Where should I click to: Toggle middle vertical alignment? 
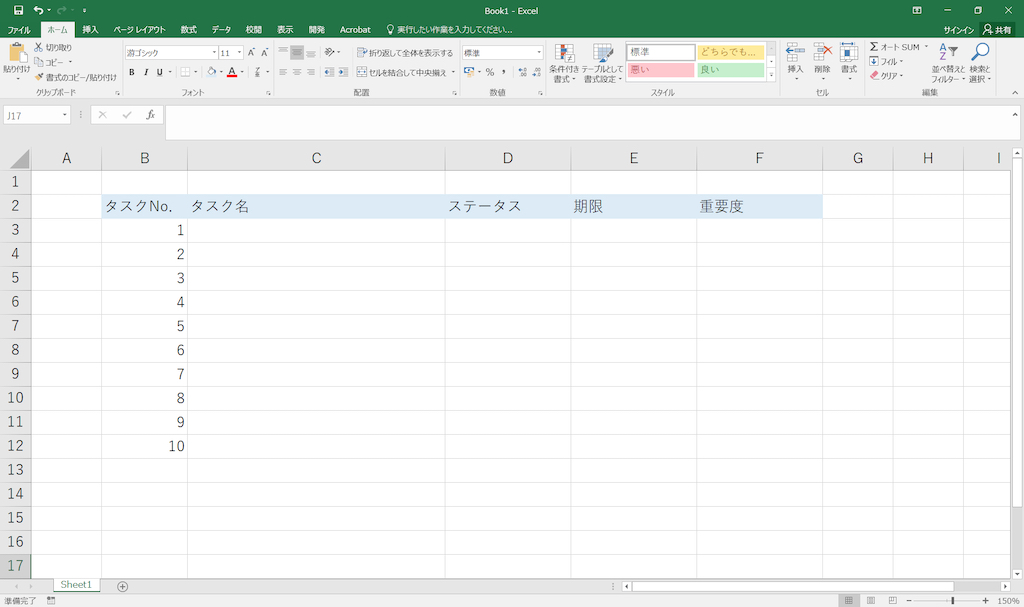tap(297, 52)
